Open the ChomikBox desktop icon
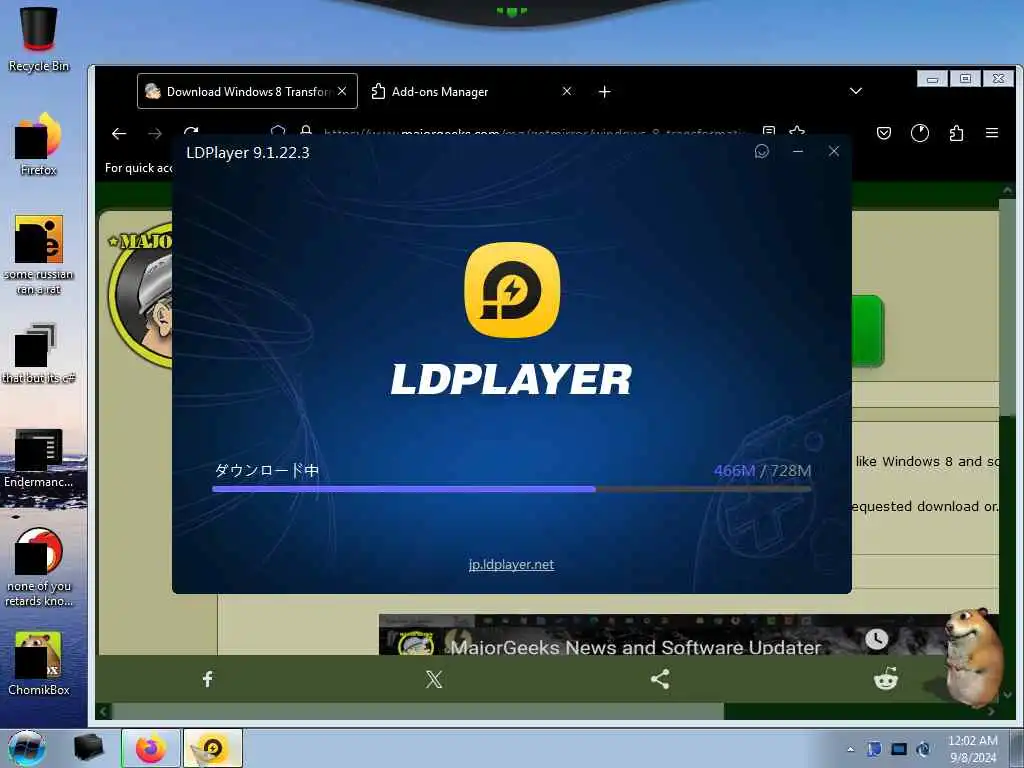 39,664
